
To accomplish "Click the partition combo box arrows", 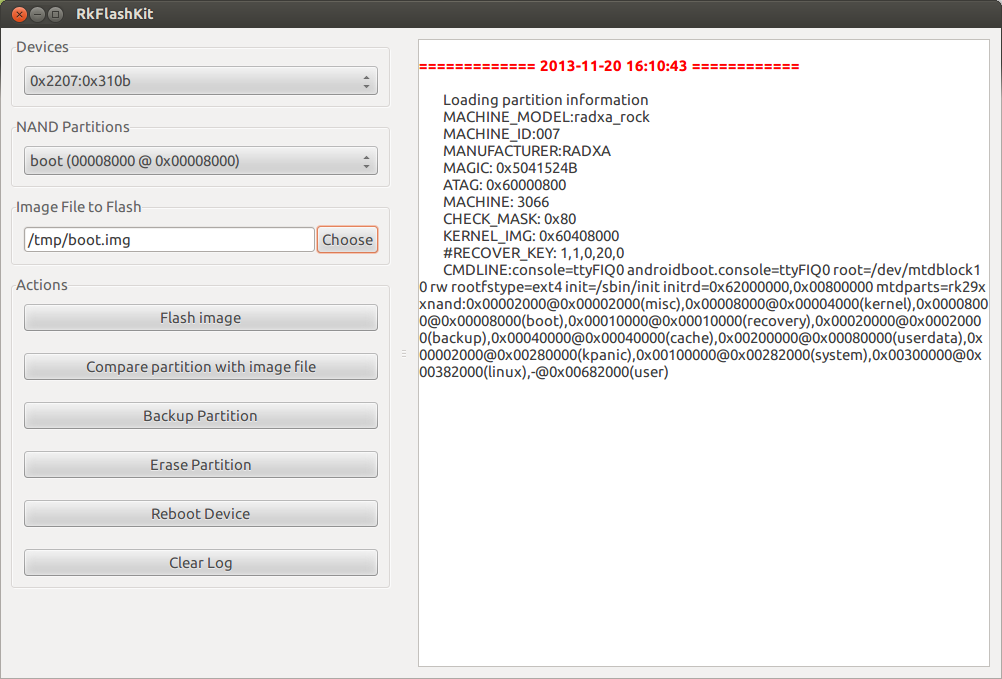I will [x=367, y=160].
